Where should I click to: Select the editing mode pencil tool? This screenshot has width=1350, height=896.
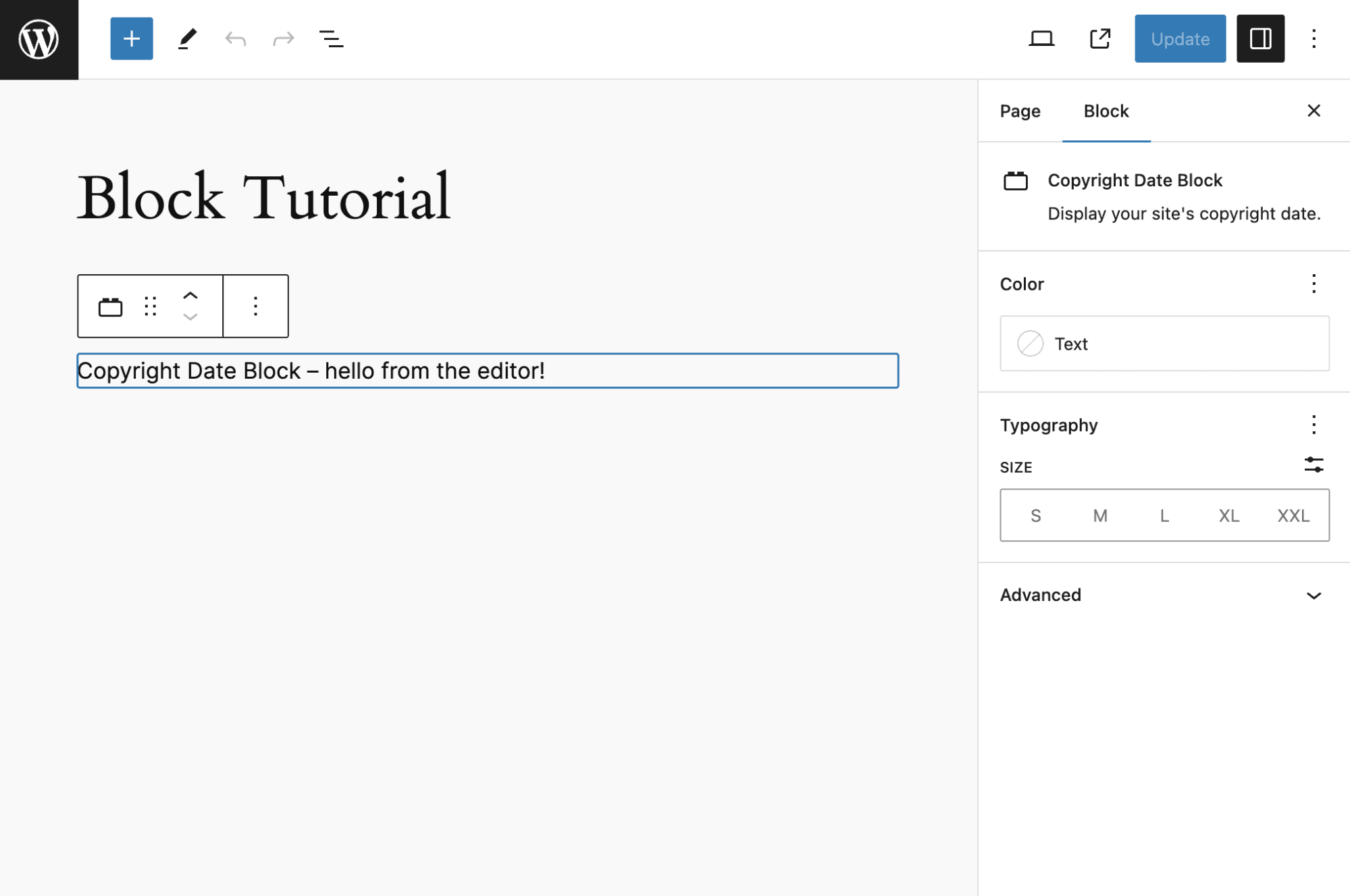187,38
